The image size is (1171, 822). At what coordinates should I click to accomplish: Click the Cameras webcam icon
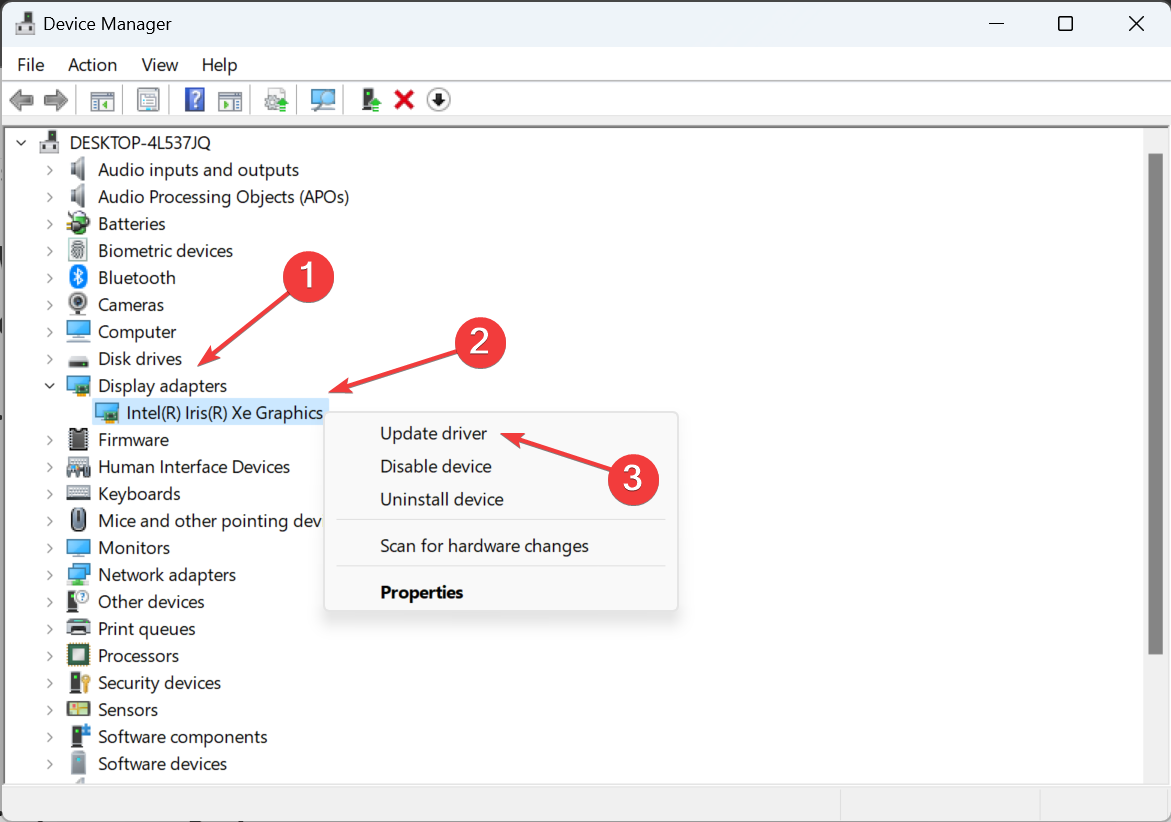click(x=78, y=304)
